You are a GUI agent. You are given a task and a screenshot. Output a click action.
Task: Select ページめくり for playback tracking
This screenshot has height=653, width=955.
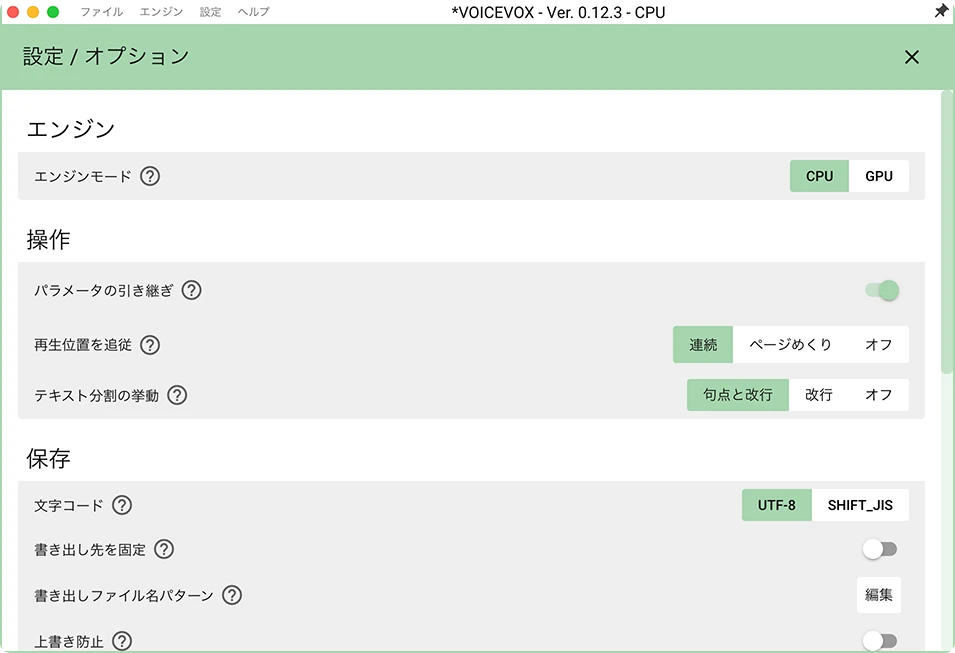(790, 345)
